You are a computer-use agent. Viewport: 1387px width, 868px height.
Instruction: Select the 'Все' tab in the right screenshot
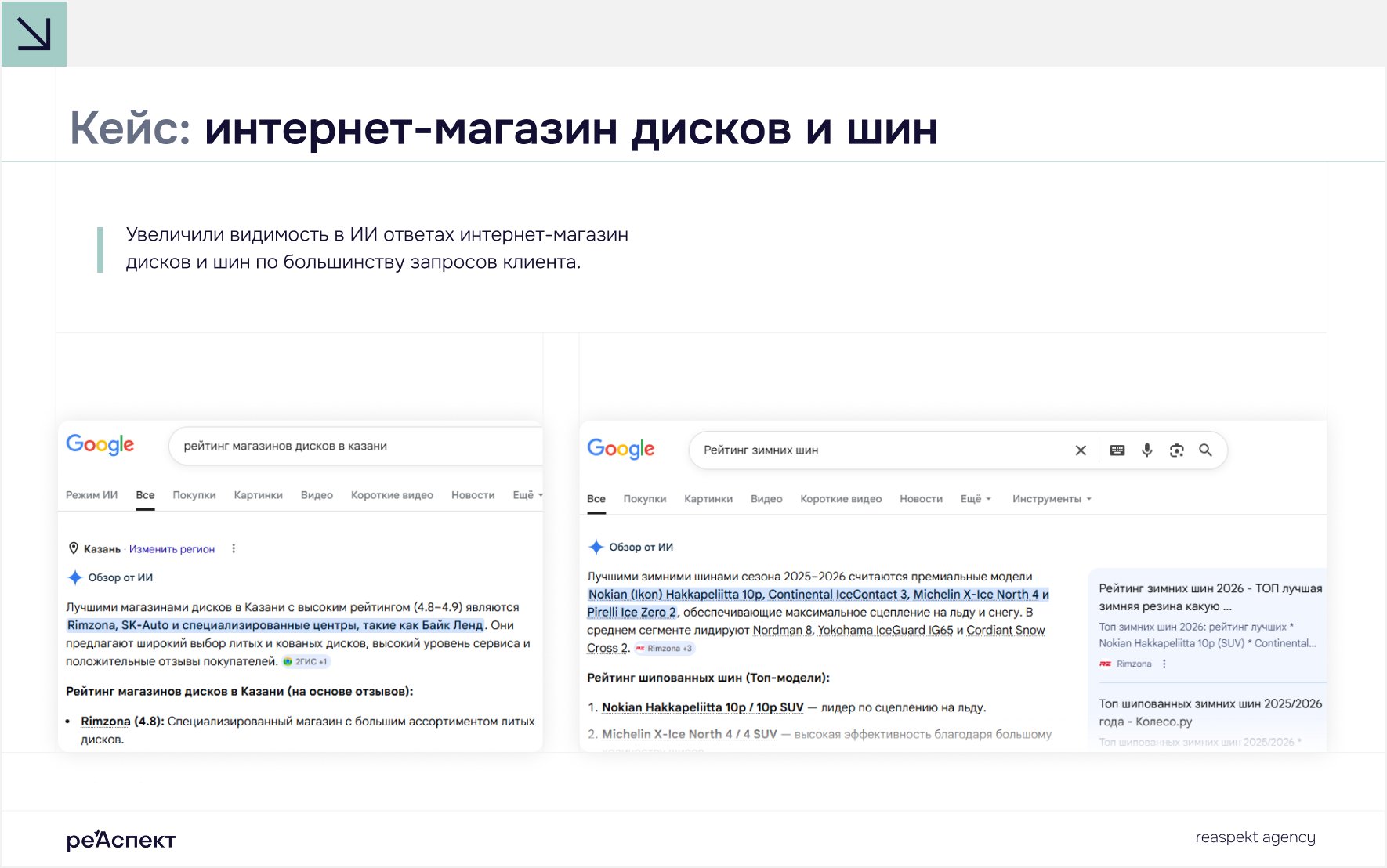[x=596, y=499]
